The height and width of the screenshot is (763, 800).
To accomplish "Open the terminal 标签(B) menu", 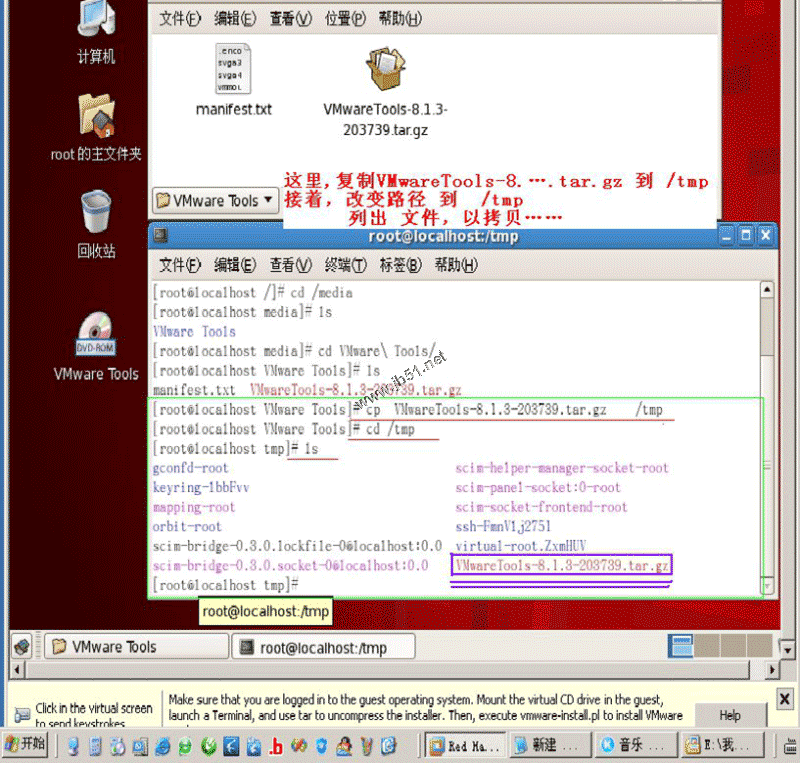I will [401, 265].
